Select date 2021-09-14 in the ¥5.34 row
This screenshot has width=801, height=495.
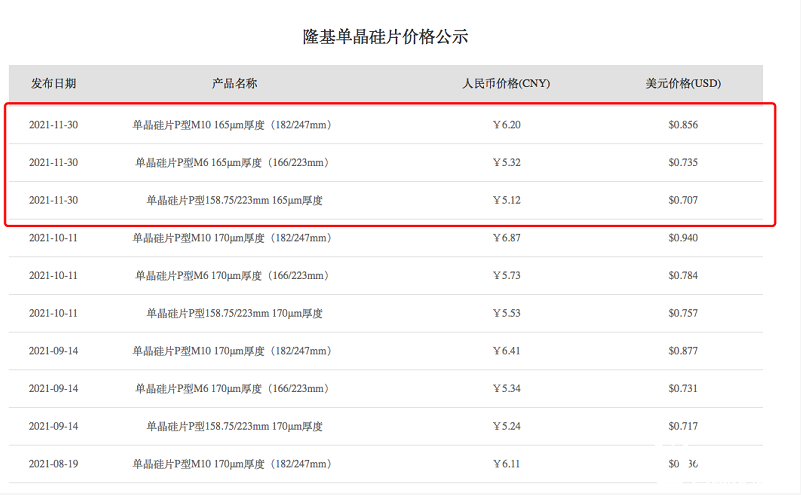coord(54,389)
